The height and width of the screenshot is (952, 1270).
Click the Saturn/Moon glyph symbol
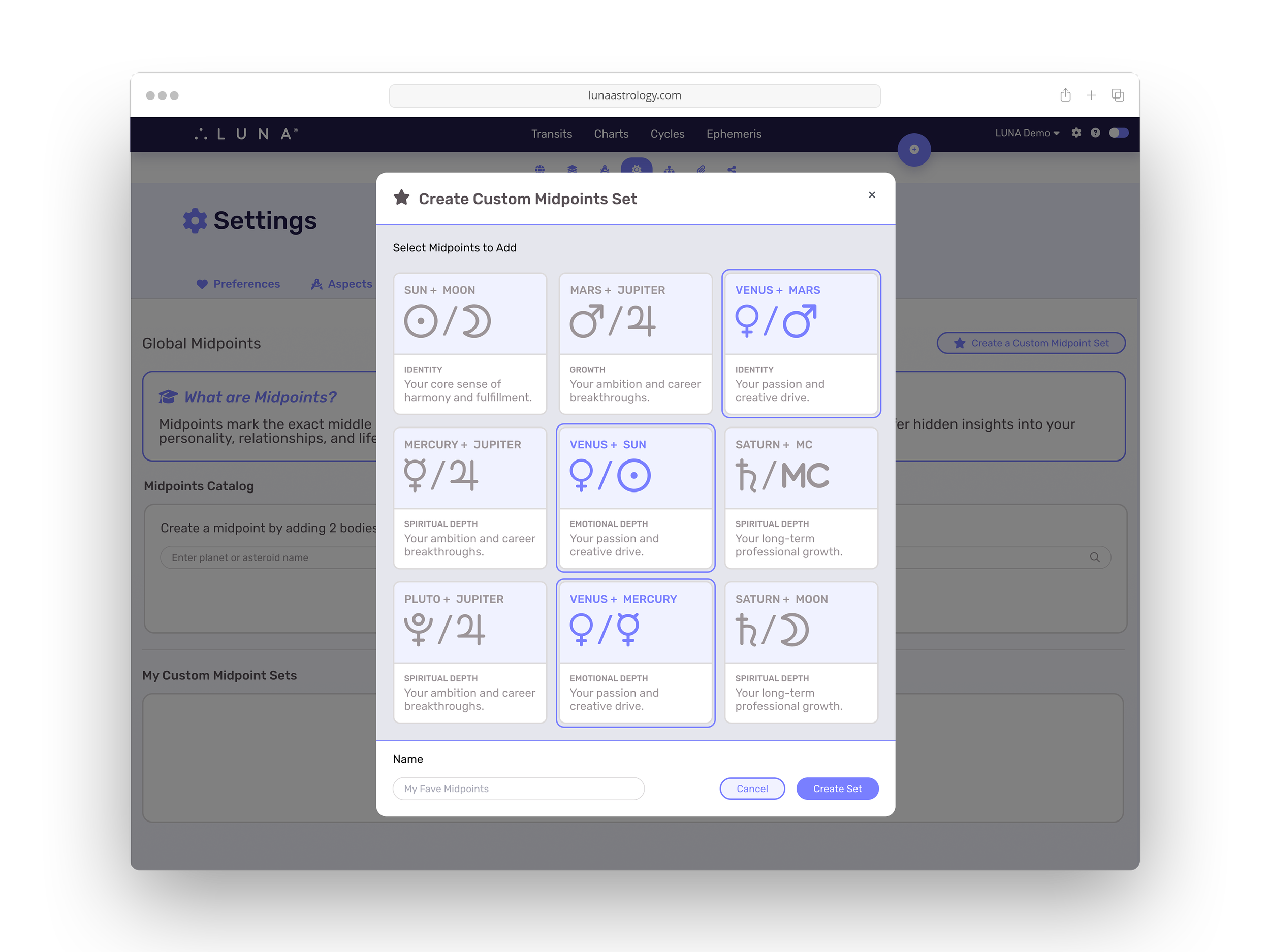[x=772, y=630]
